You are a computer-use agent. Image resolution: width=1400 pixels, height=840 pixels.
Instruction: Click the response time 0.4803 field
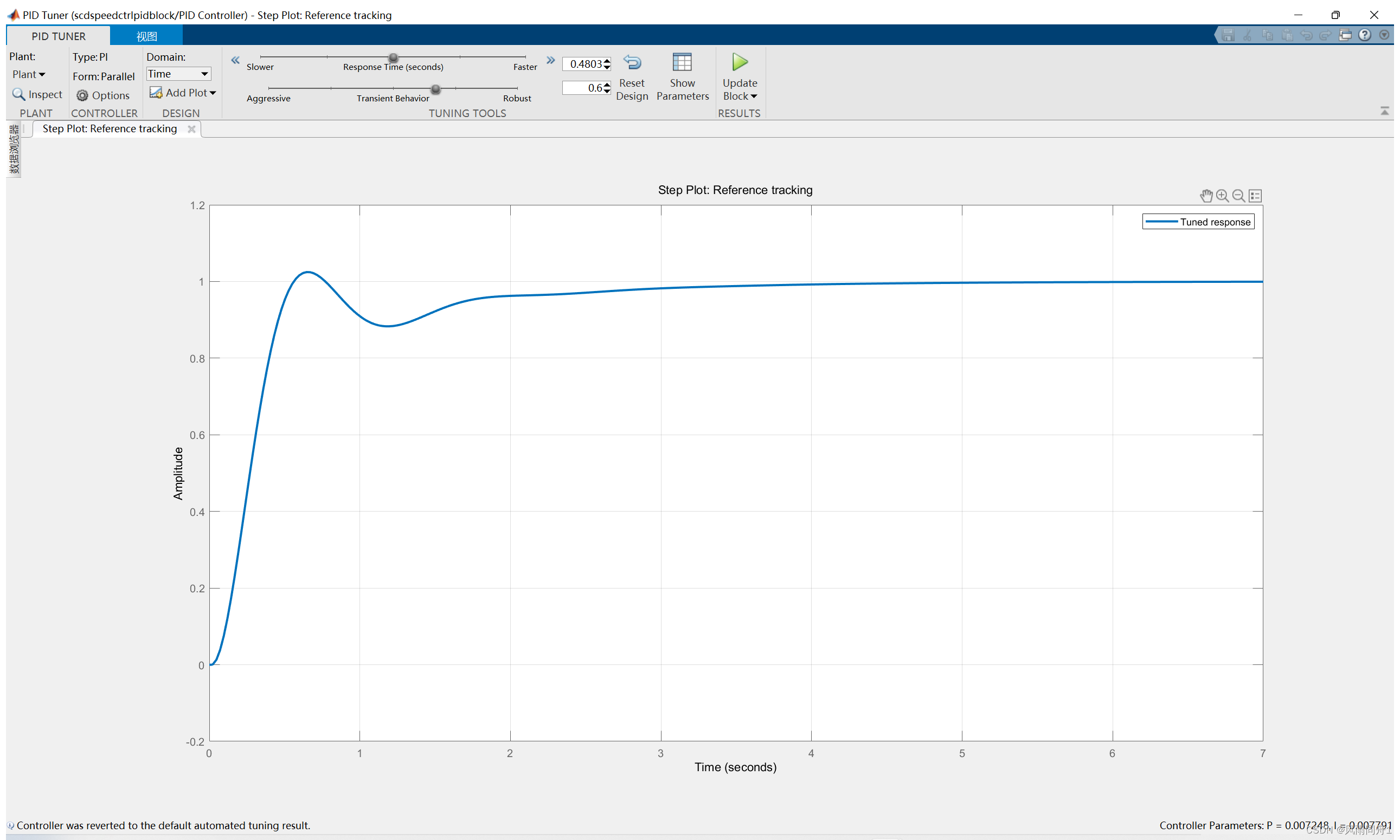click(x=583, y=64)
